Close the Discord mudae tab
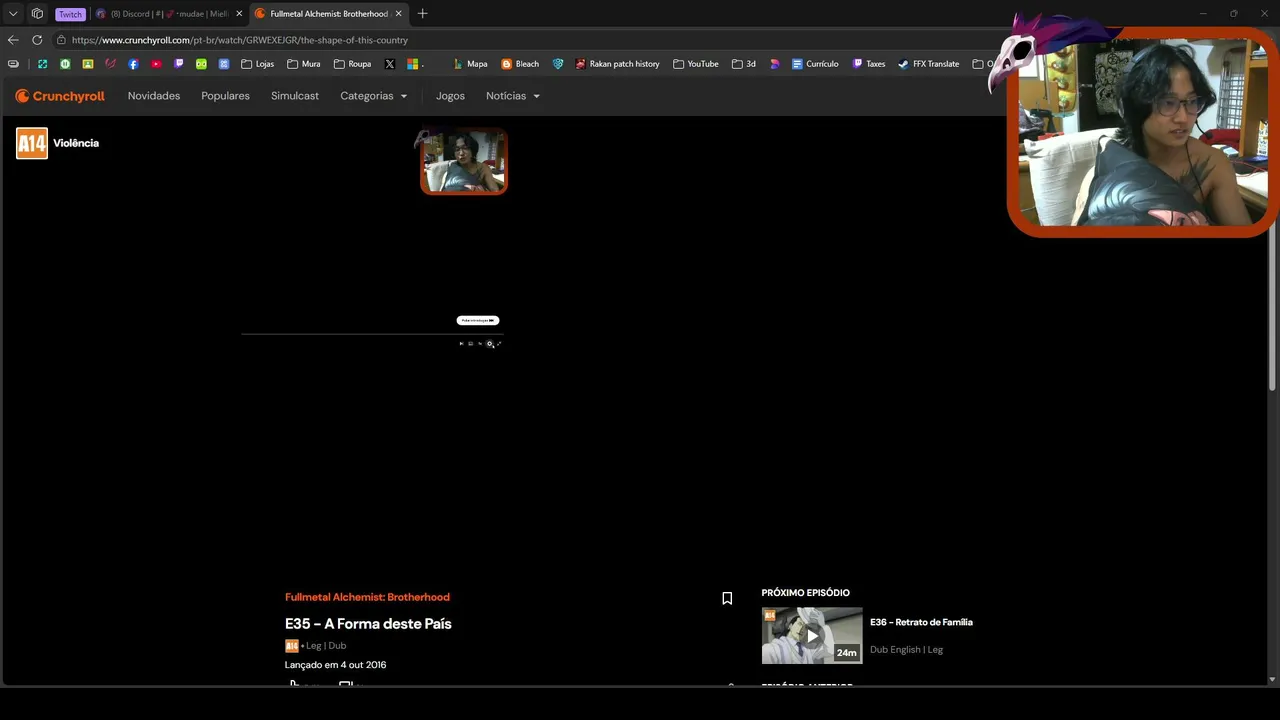 tap(239, 14)
